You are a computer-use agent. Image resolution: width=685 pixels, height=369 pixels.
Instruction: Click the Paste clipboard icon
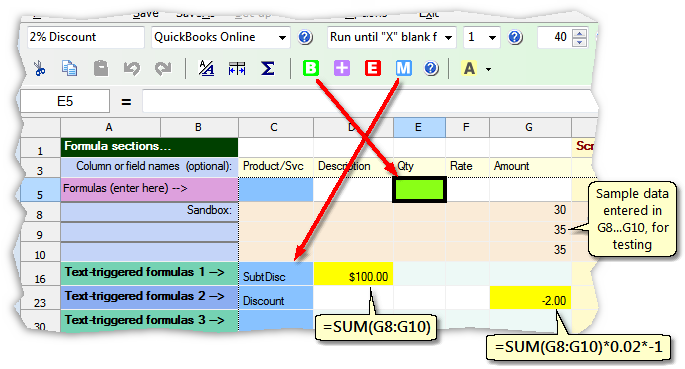[x=101, y=69]
